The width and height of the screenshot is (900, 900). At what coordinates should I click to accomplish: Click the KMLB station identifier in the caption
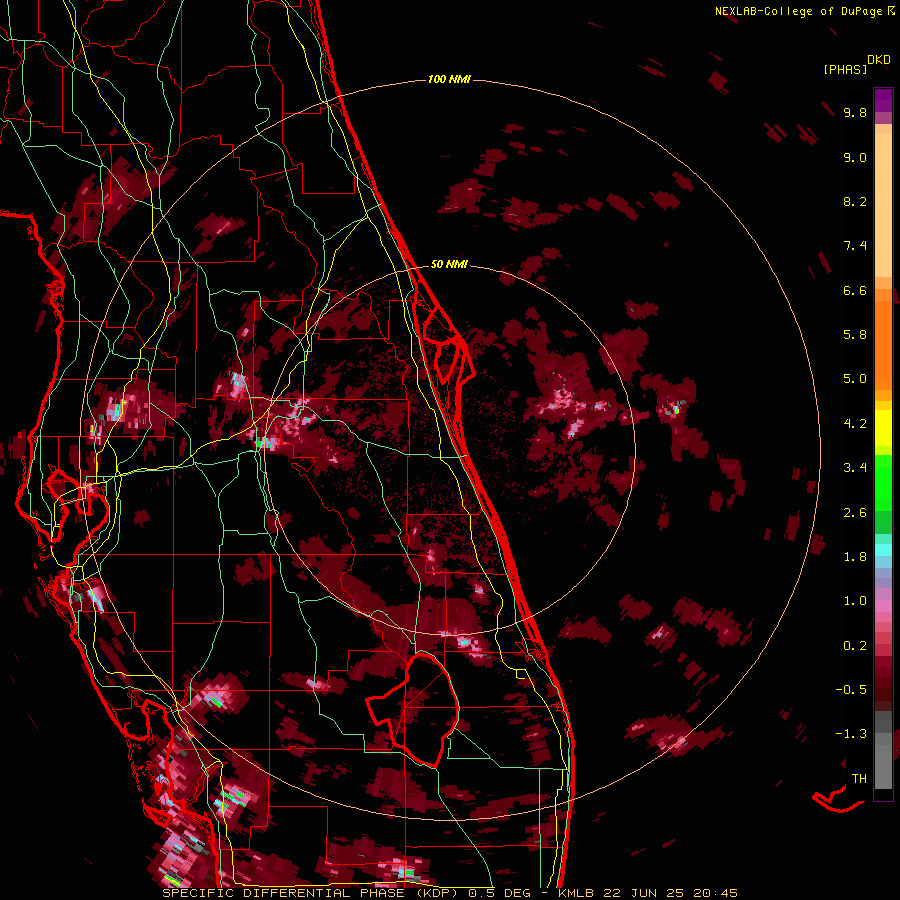click(x=576, y=893)
